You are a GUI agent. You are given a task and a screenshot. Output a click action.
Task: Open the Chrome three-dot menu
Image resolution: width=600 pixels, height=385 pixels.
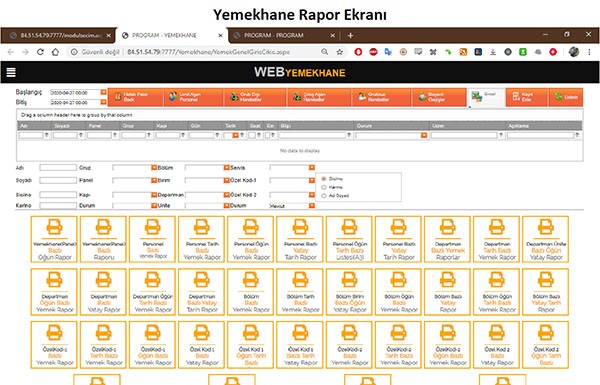[x=589, y=52]
